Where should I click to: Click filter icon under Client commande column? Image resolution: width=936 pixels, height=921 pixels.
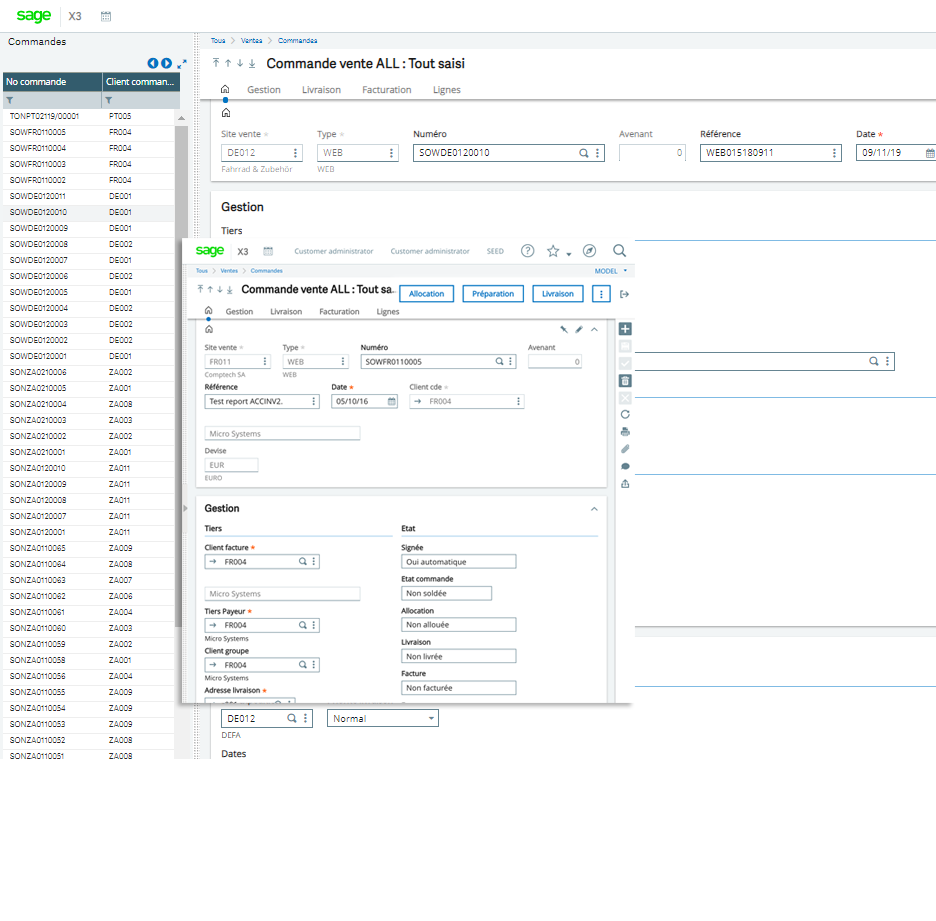109,100
